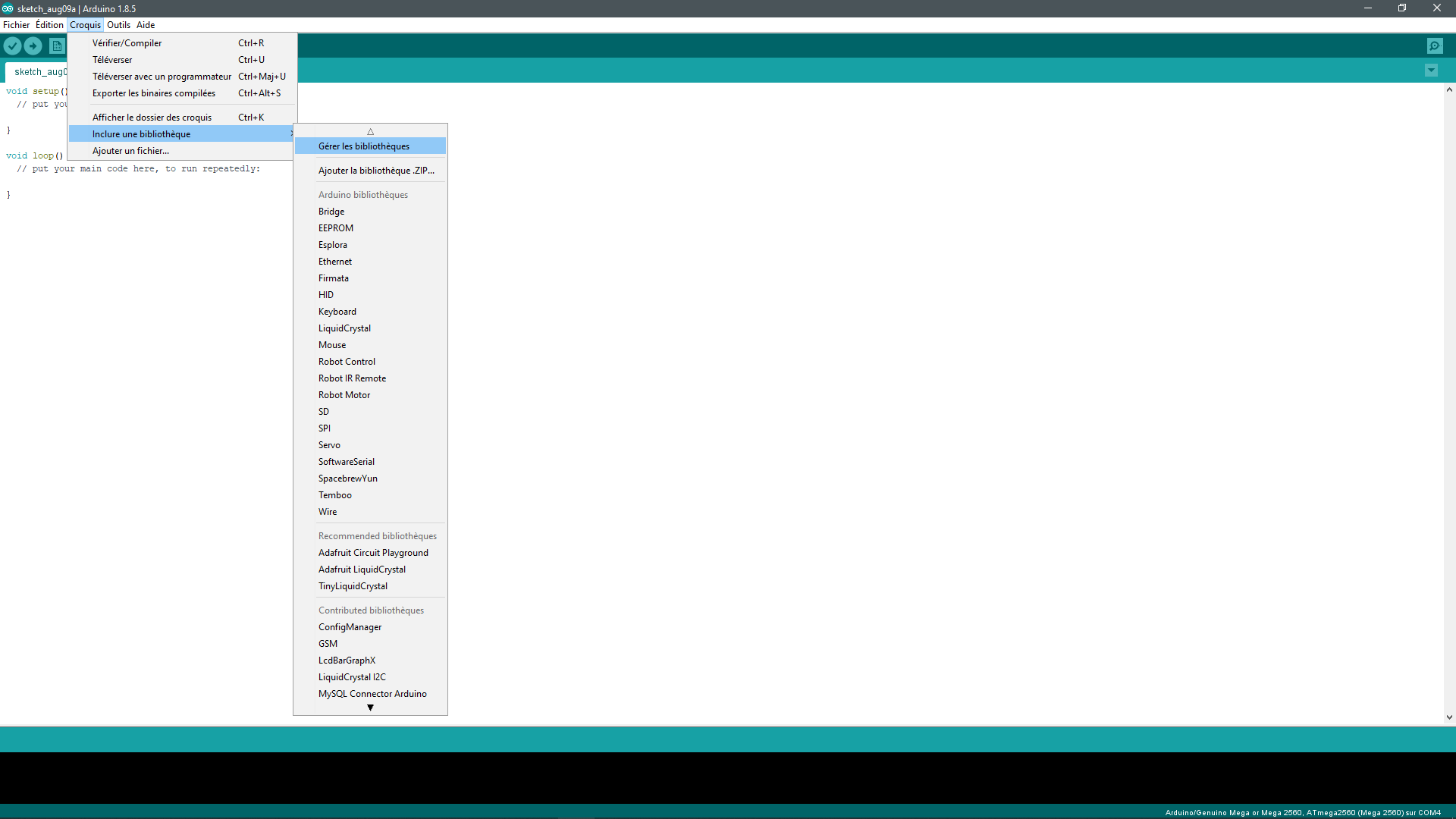Include the SPI library
Image resolution: width=1456 pixels, height=819 pixels.
370,428
